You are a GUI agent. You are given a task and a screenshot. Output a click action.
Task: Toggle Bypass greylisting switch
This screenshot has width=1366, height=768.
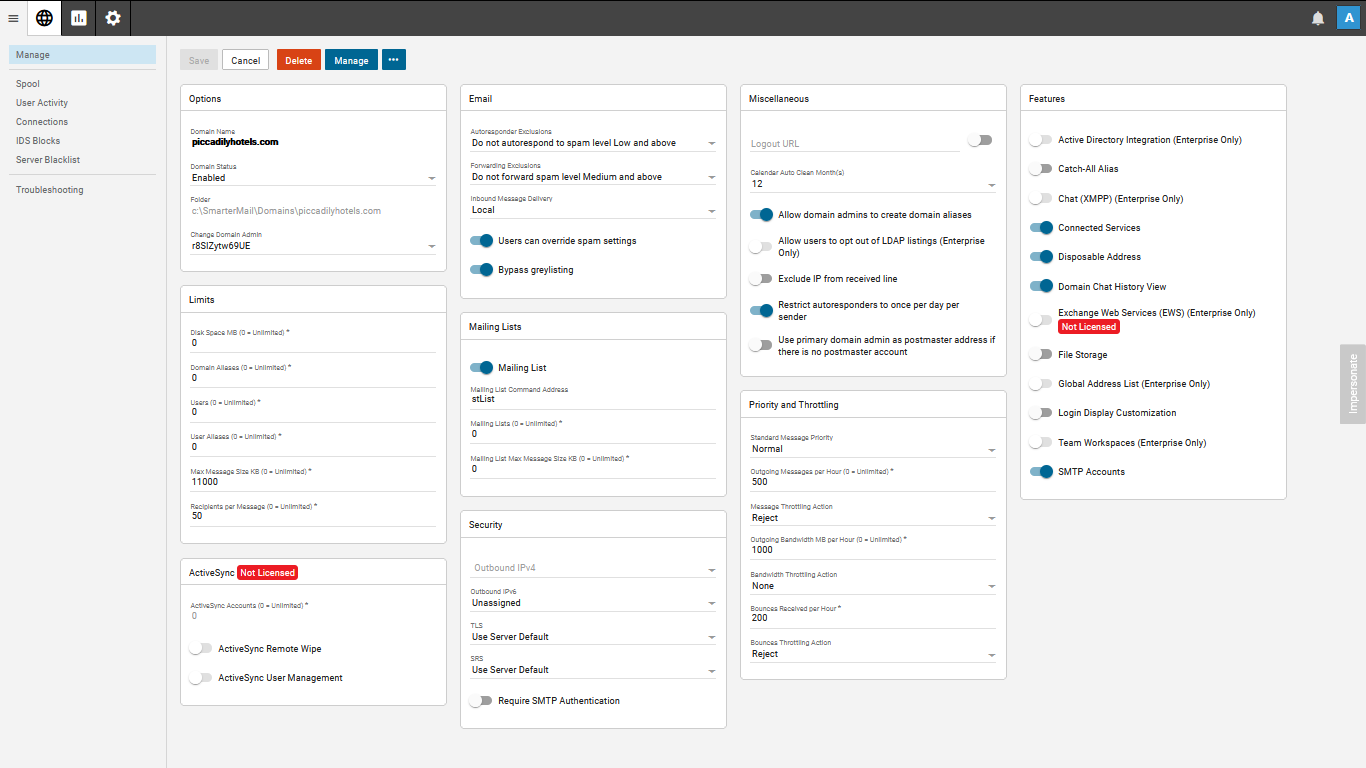(482, 270)
